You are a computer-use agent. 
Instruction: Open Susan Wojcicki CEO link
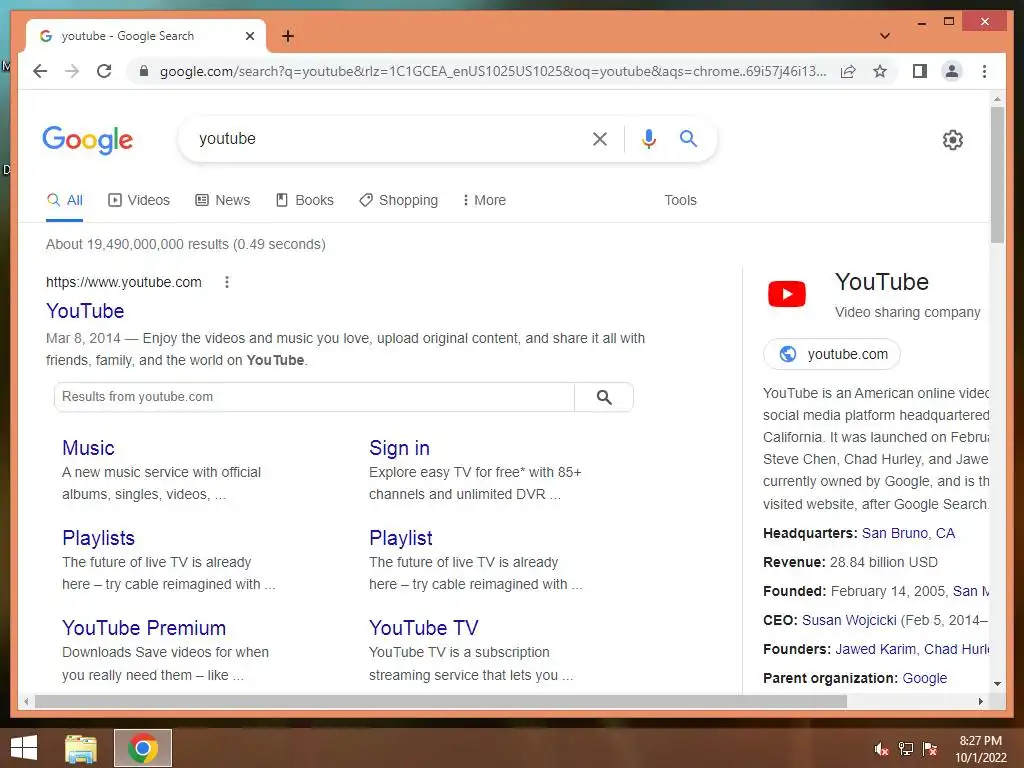point(849,620)
